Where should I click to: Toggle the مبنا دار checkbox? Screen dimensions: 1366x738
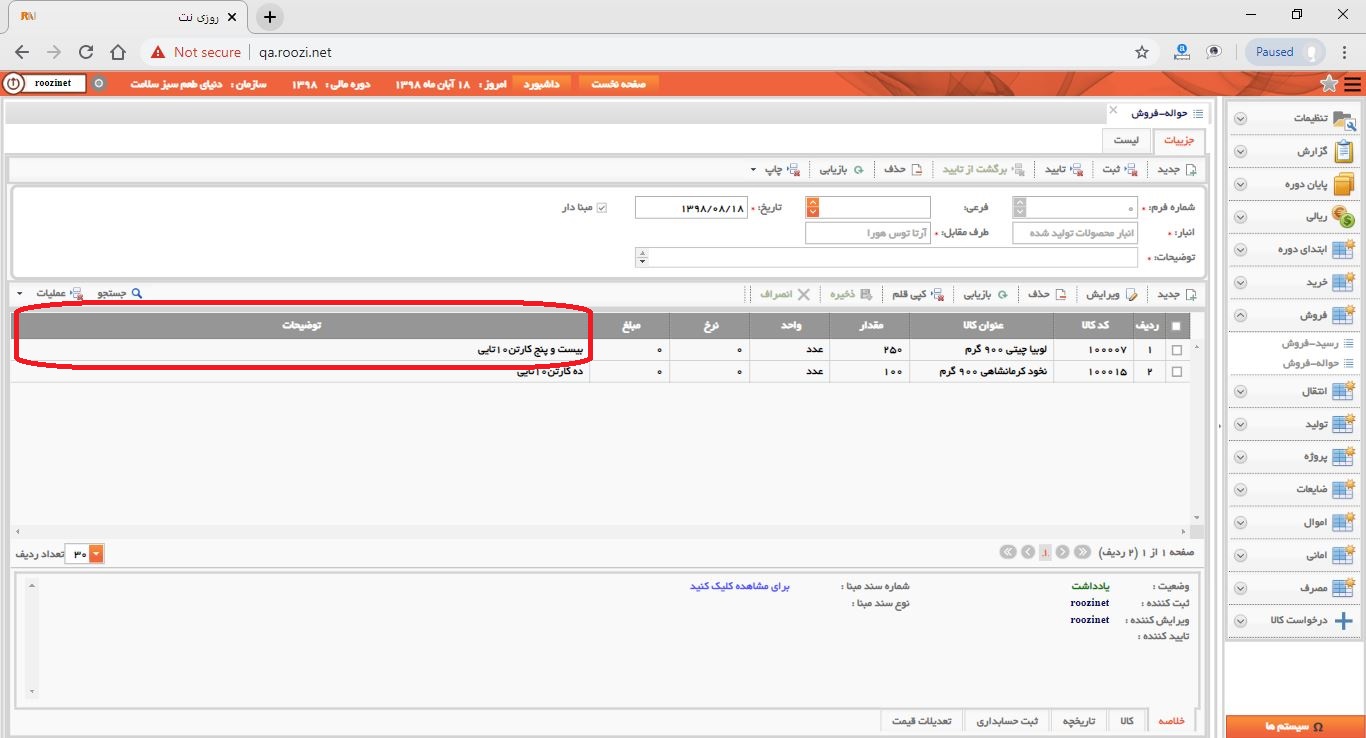click(602, 208)
